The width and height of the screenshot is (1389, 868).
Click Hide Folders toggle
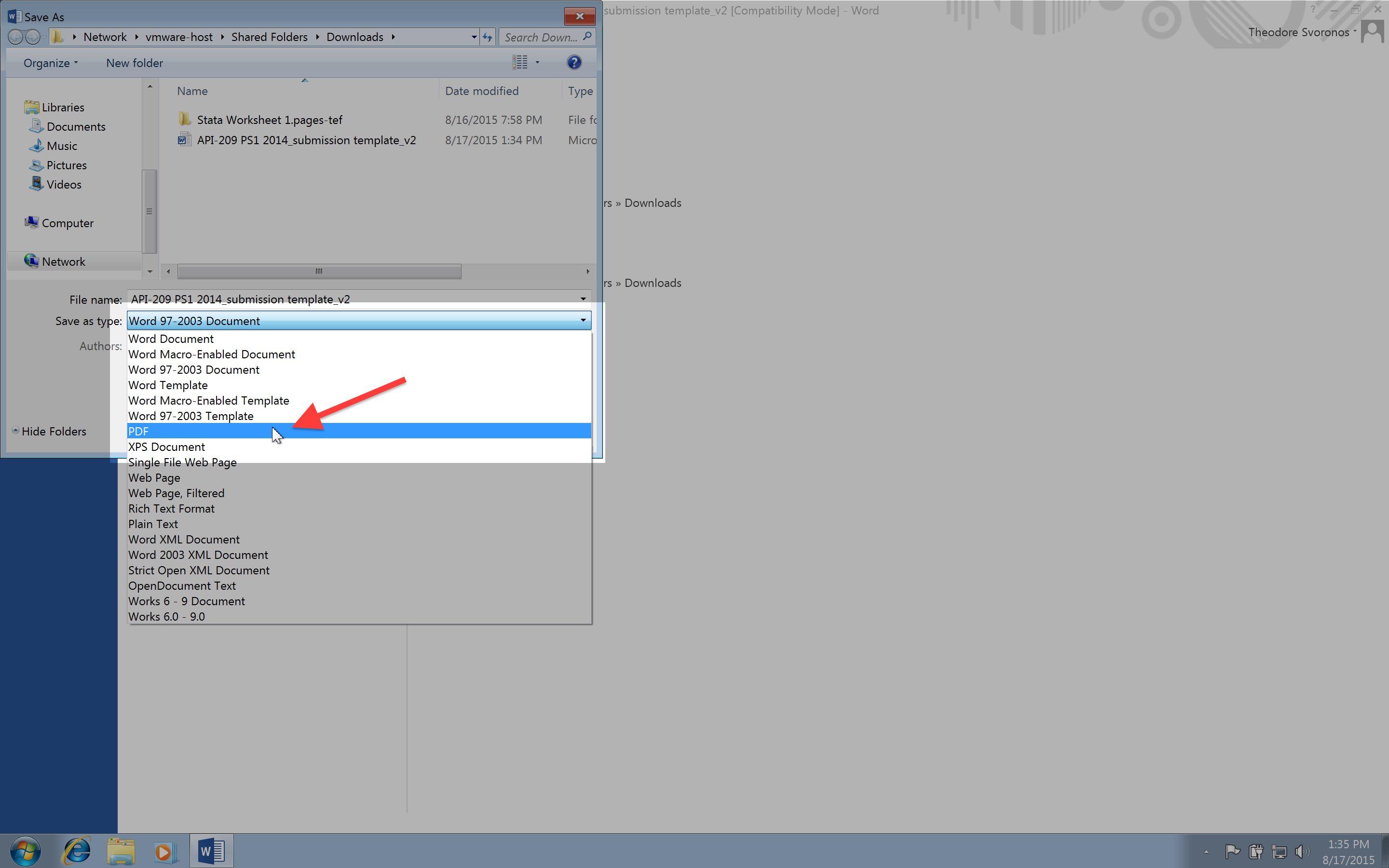[49, 431]
